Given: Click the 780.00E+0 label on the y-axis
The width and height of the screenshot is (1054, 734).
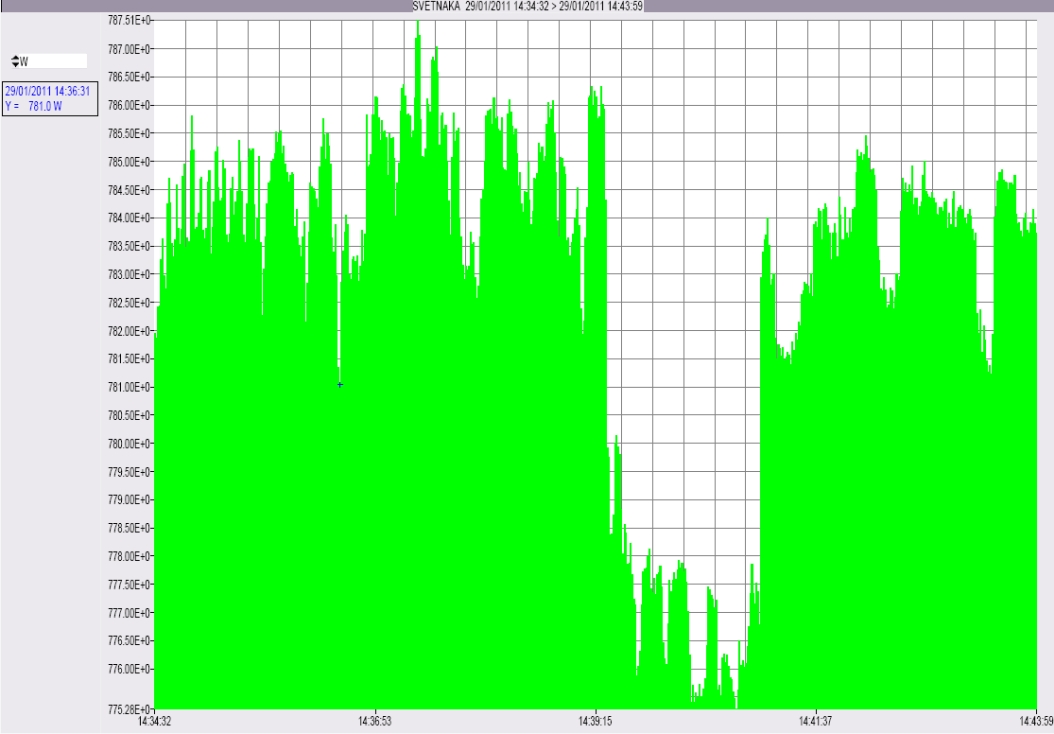Looking at the screenshot, I should (x=129, y=444).
